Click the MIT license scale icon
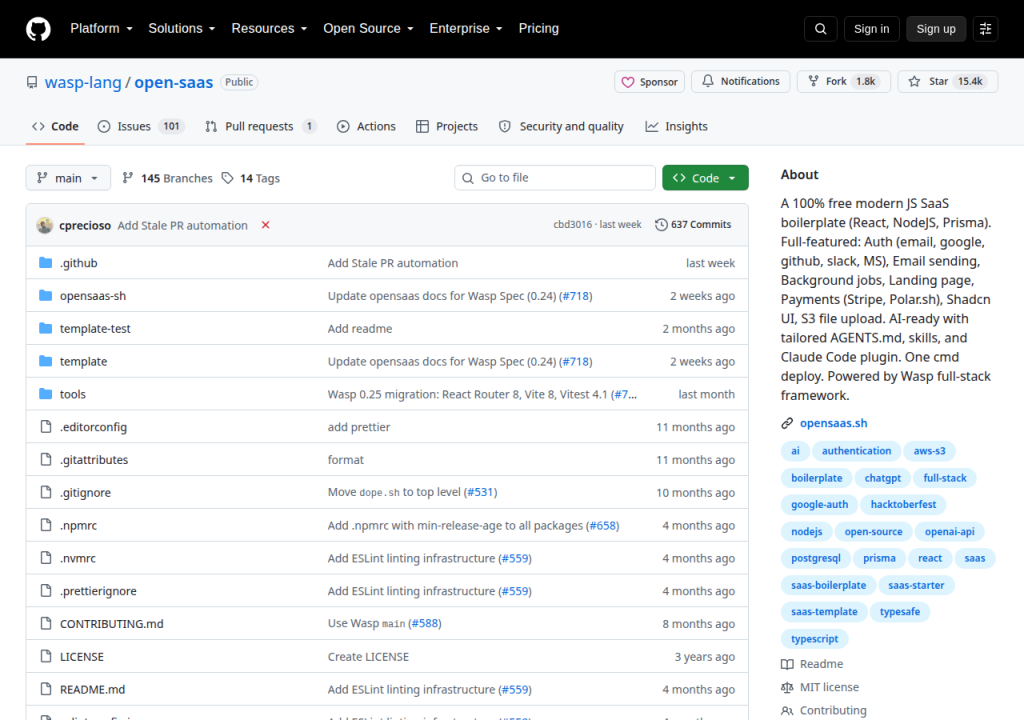This screenshot has width=1024, height=720. click(787, 687)
